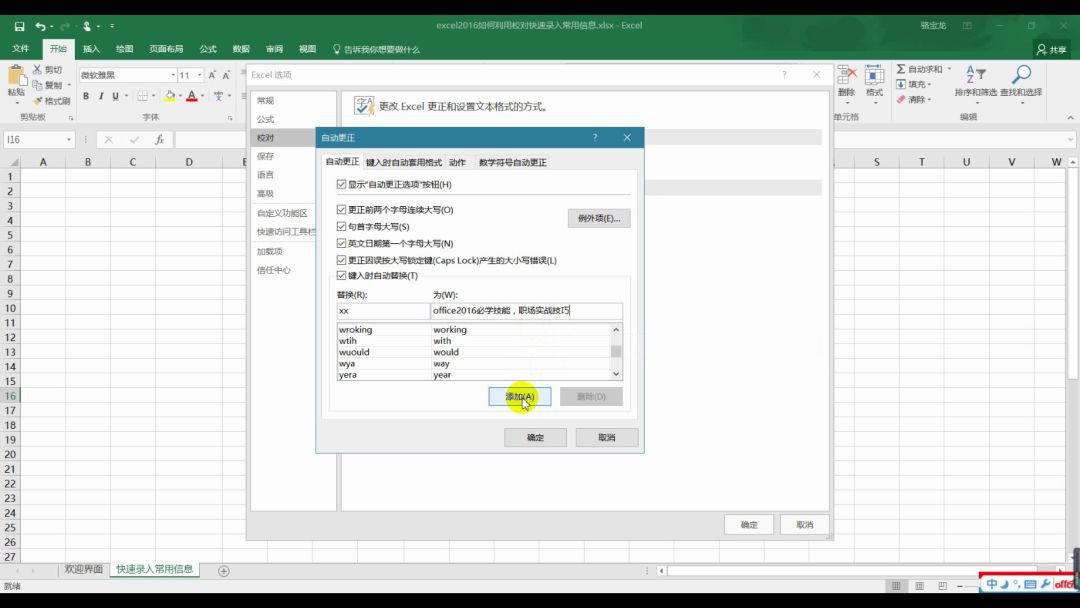Screen dimensions: 1080x608
Task: Click the Bold formatting icon
Action: [86, 96]
